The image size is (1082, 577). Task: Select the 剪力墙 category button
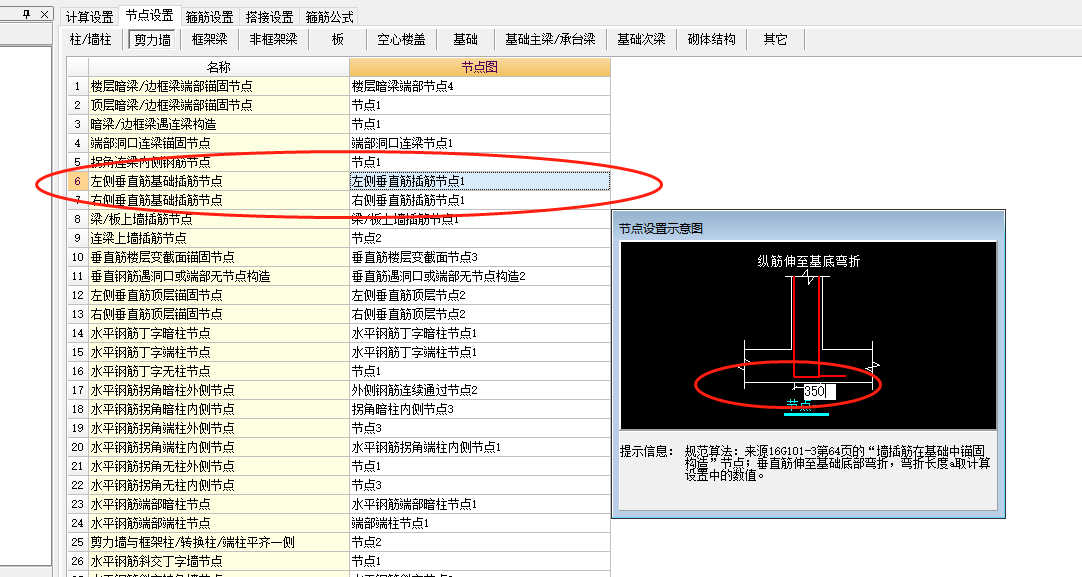pos(153,40)
